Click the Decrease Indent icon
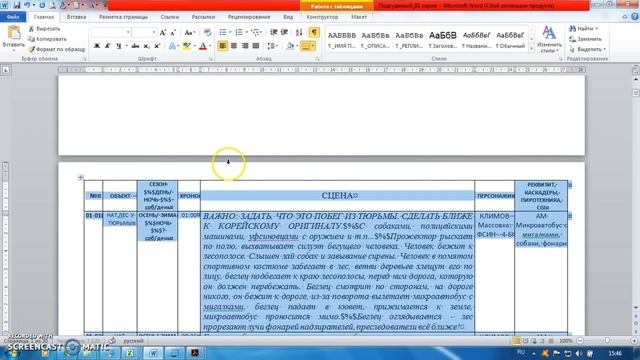Viewport: 640px width, 360px height. coord(273,32)
